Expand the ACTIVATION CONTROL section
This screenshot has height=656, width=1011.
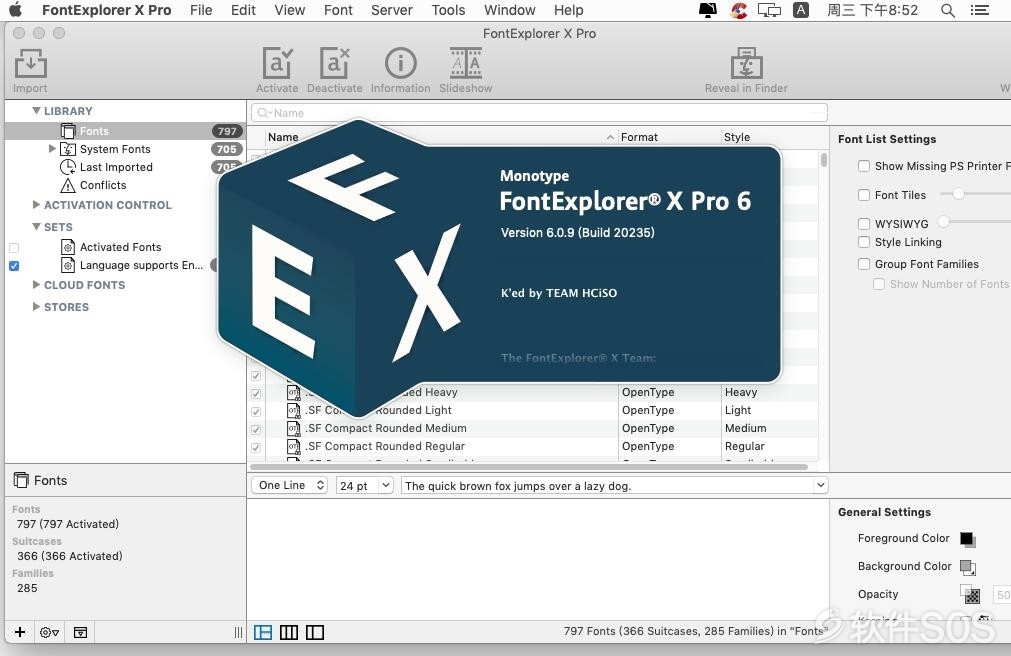(x=37, y=204)
